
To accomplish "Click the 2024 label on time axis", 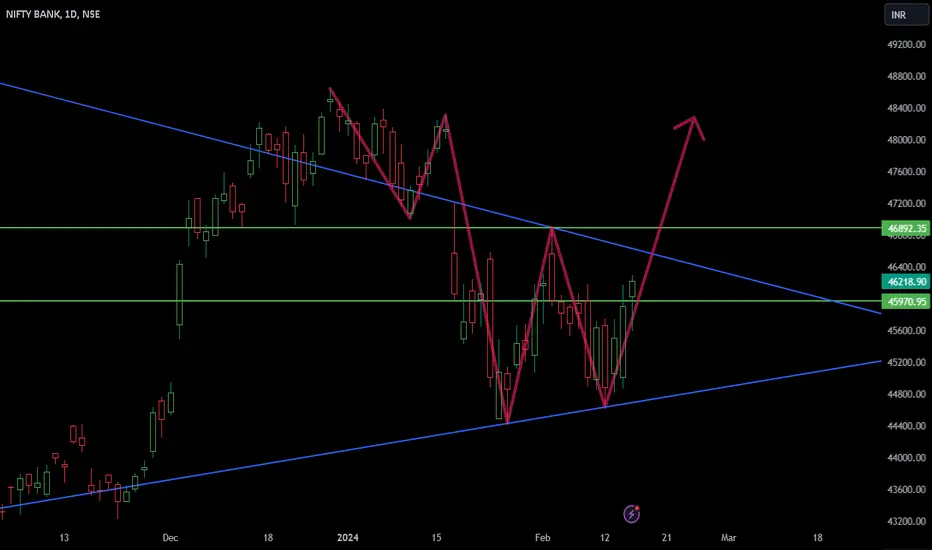I will [x=348, y=538].
